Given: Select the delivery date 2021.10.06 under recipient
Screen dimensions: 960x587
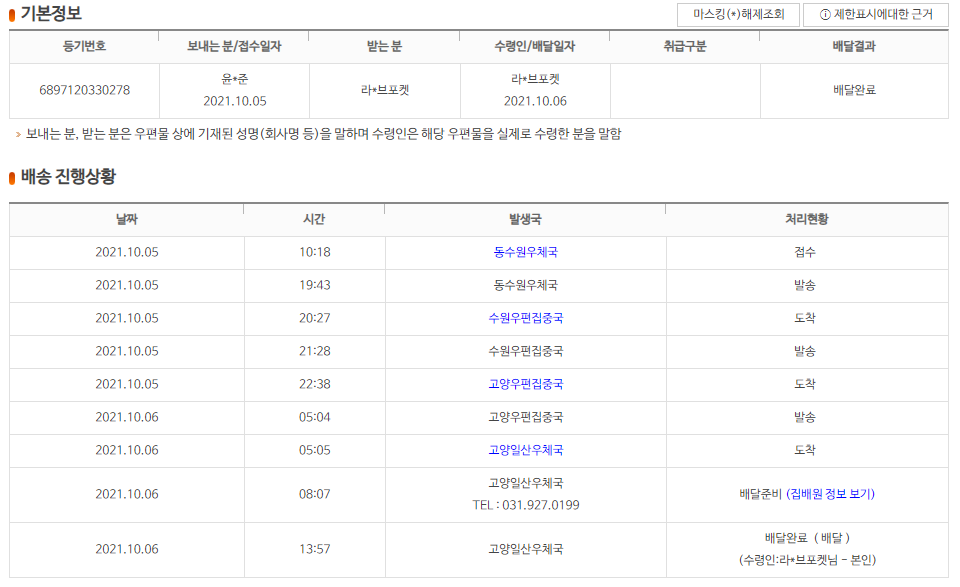Looking at the screenshot, I should [535, 101].
